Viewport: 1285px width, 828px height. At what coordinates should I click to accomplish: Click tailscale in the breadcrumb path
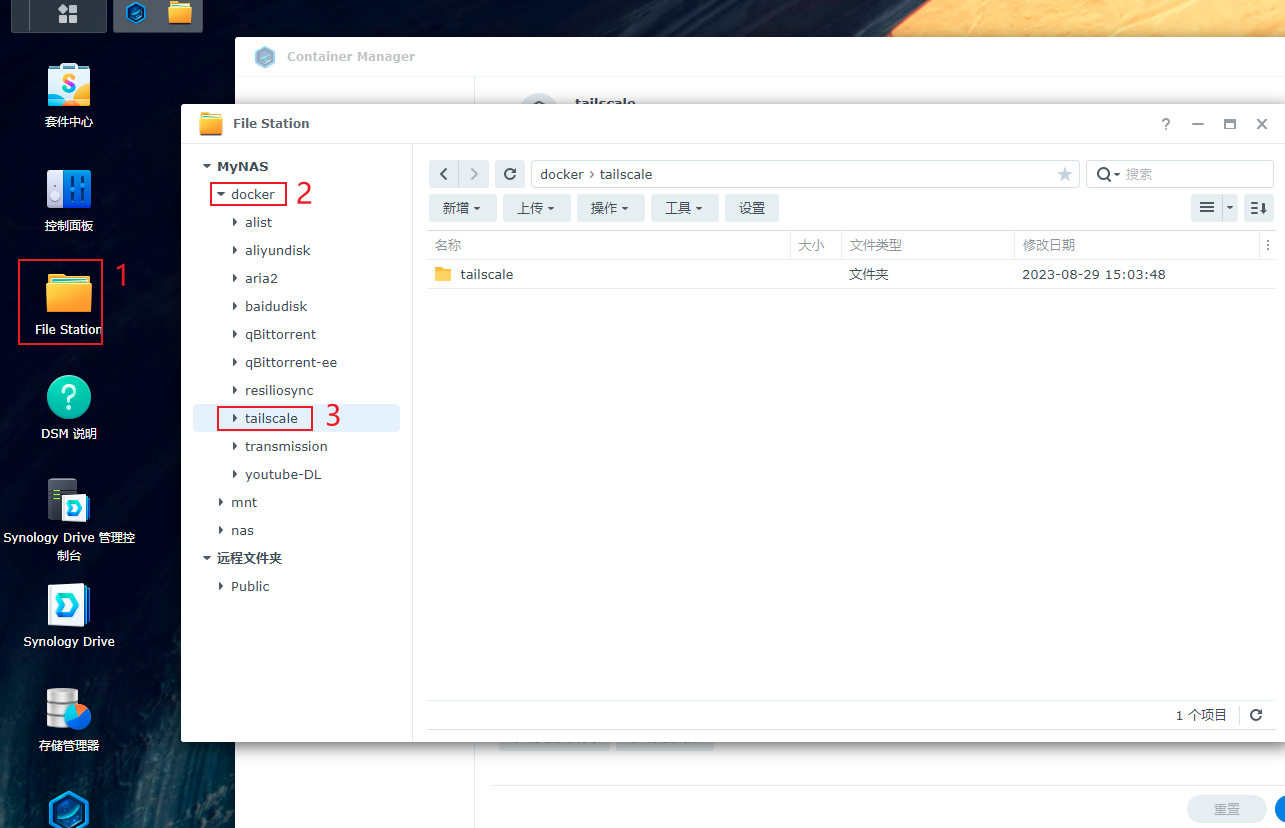click(626, 174)
